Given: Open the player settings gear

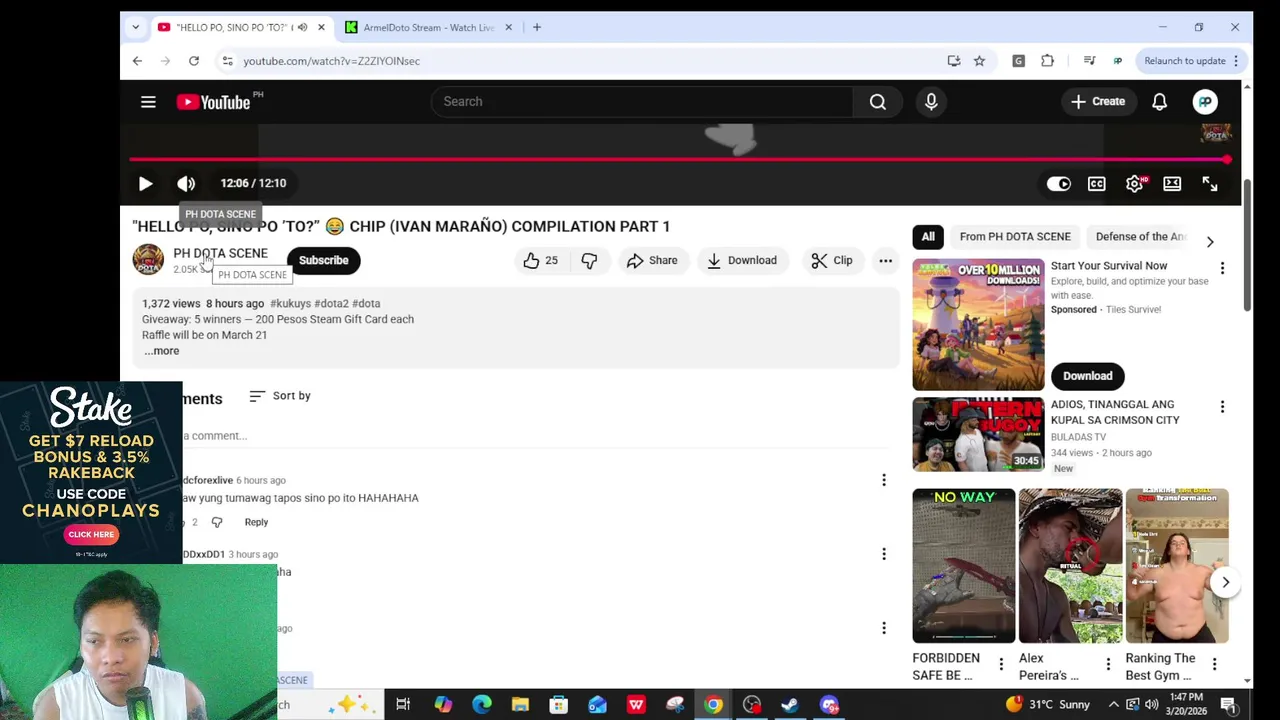Looking at the screenshot, I should tap(1134, 184).
